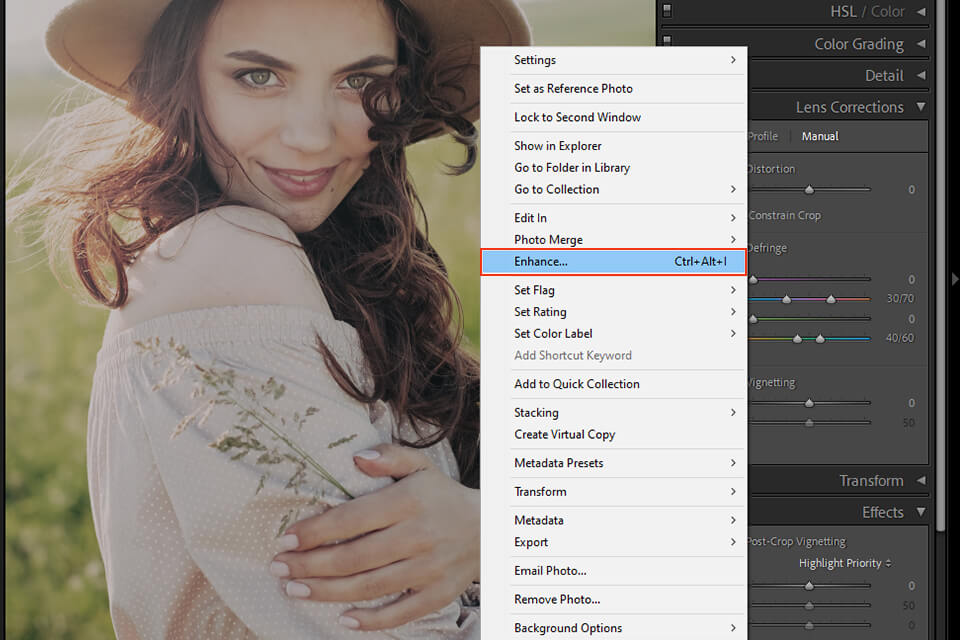Open Highlight Priority style dropdown

(x=845, y=563)
